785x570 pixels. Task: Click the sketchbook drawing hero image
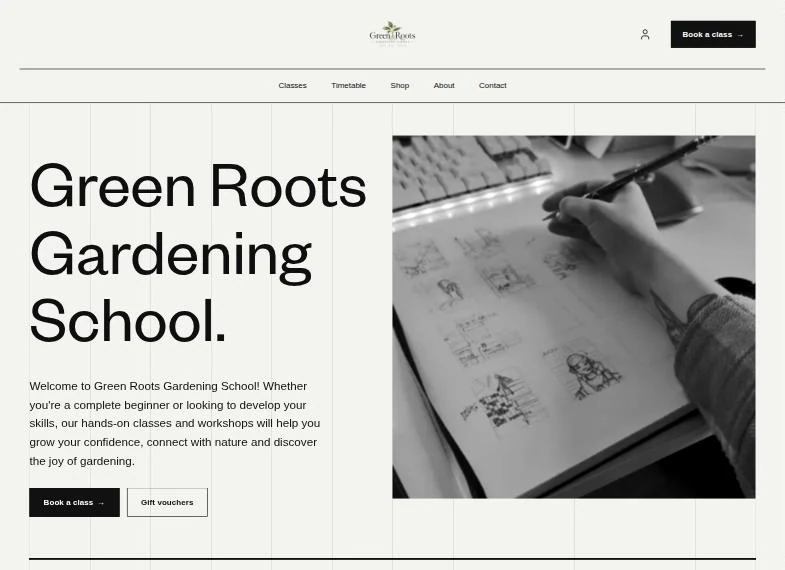pyautogui.click(x=574, y=317)
